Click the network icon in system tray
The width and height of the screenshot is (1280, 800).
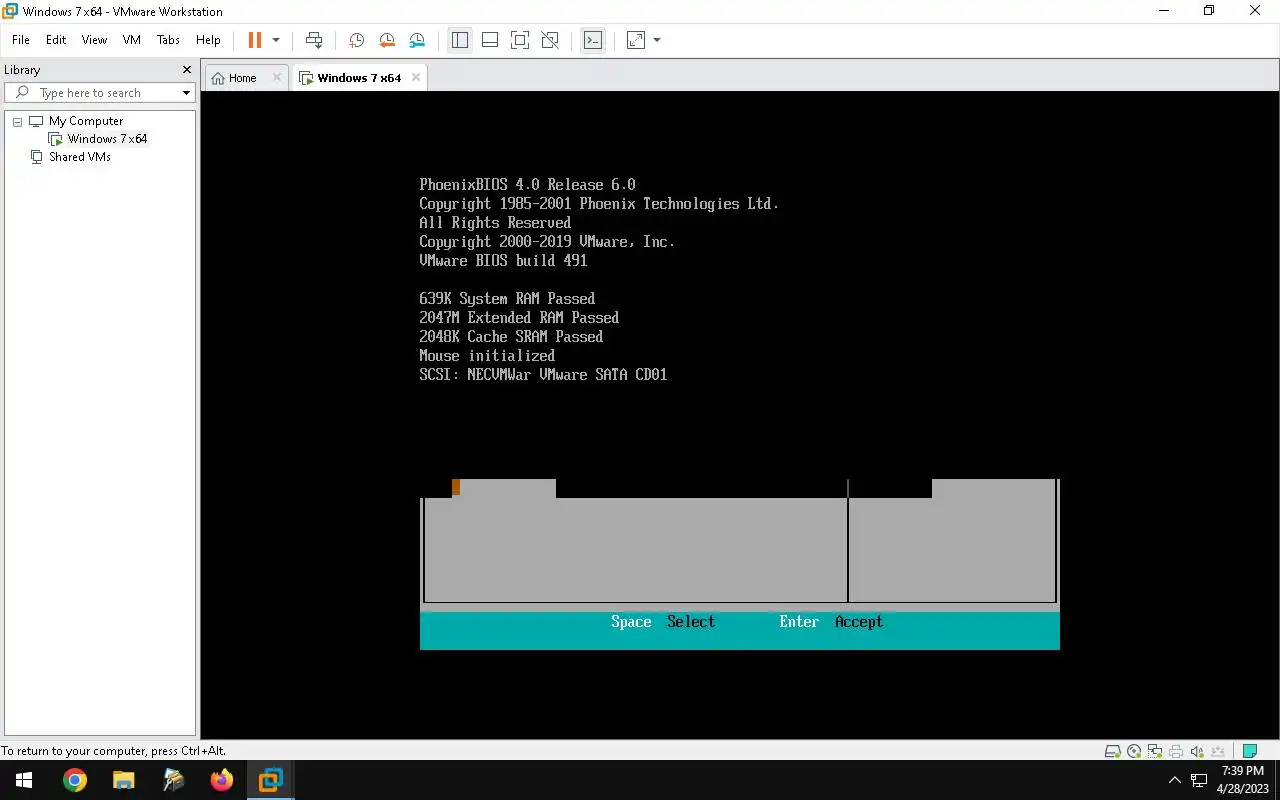pos(1199,780)
